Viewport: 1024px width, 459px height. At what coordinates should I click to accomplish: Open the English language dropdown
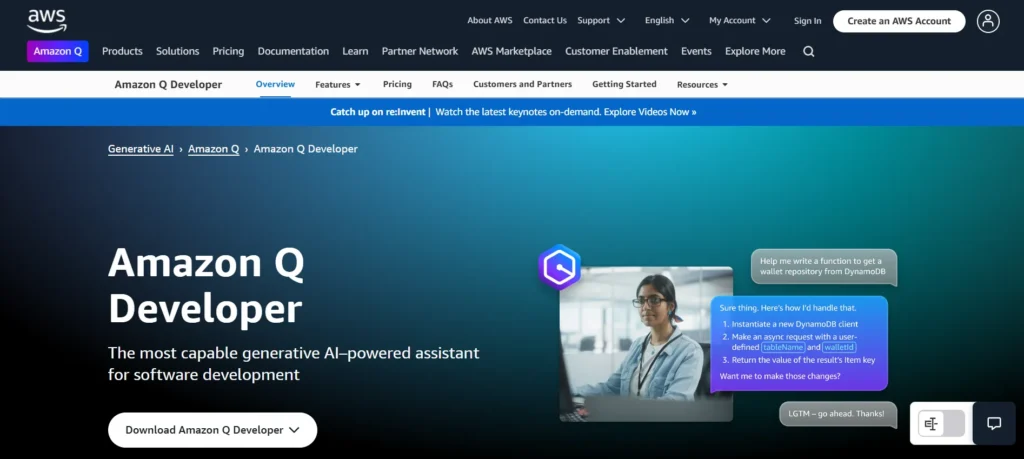pos(666,21)
